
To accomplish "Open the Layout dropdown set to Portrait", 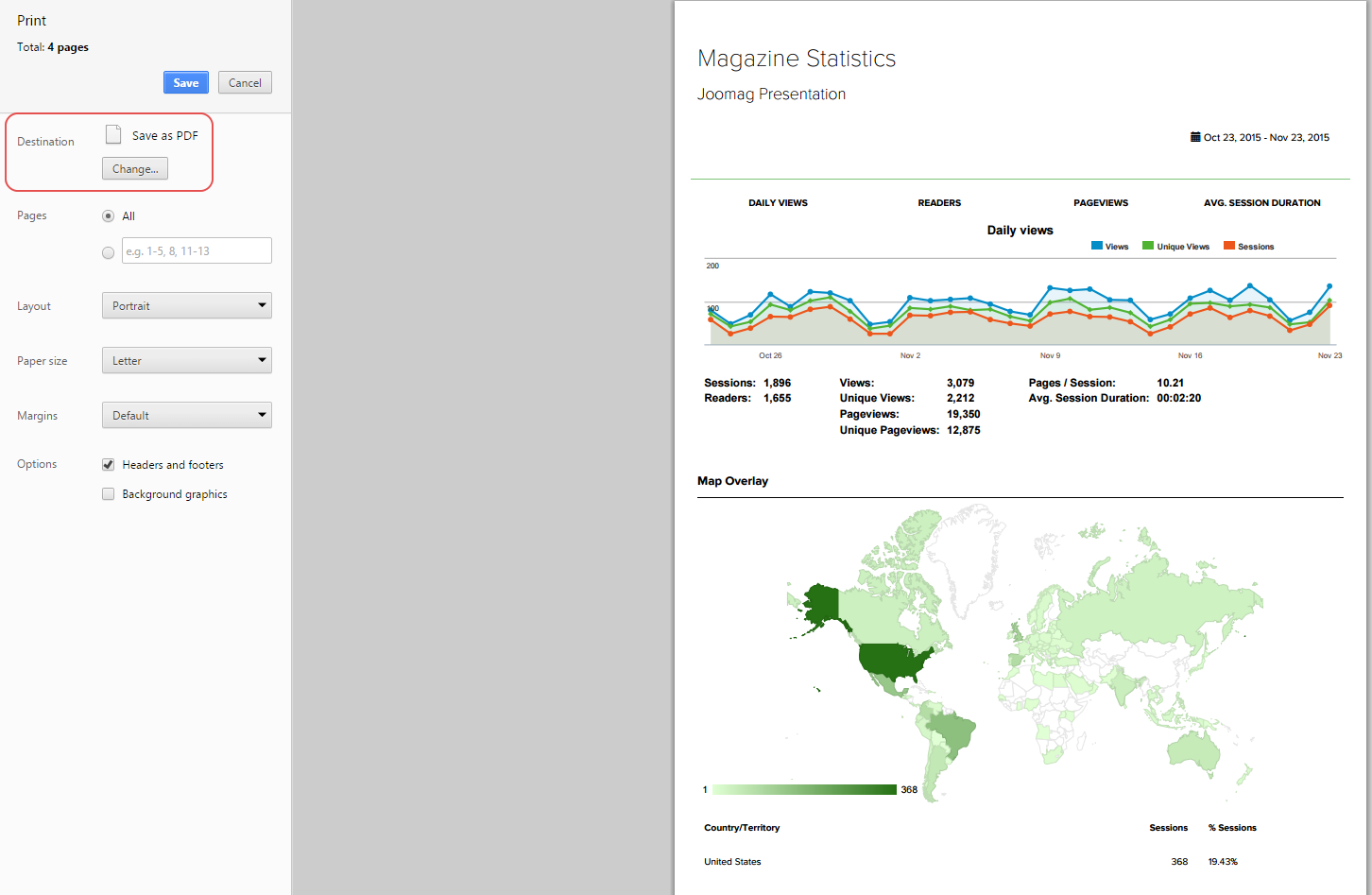I will click(186, 306).
